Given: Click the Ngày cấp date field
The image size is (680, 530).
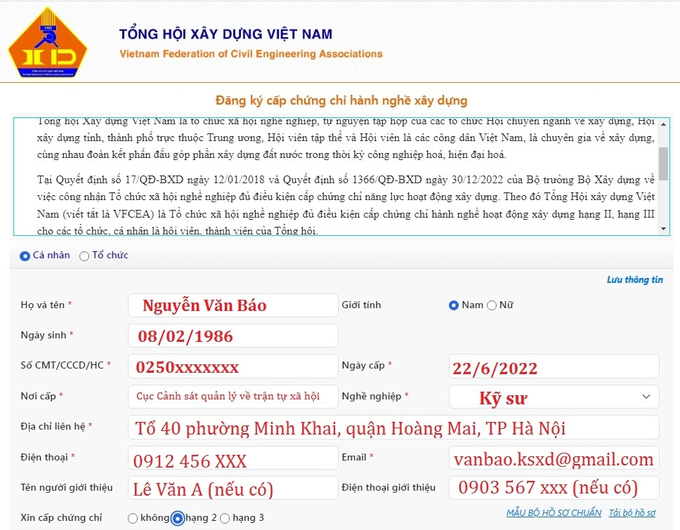Looking at the screenshot, I should [x=554, y=366].
